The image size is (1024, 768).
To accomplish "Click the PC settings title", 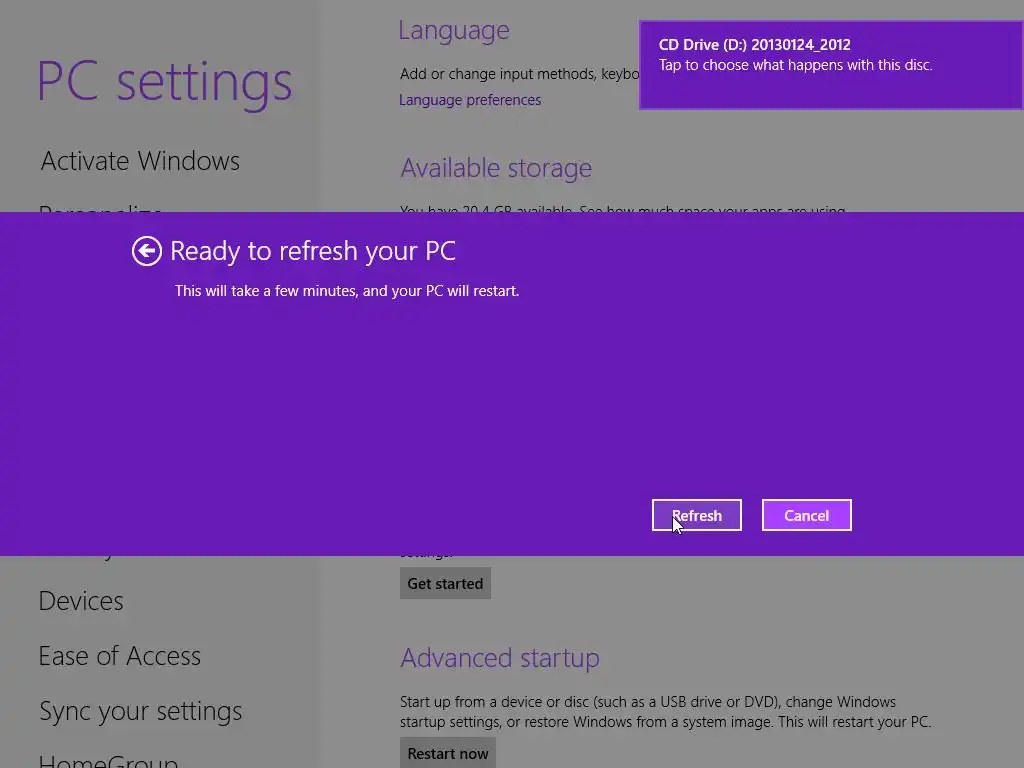I will (165, 82).
